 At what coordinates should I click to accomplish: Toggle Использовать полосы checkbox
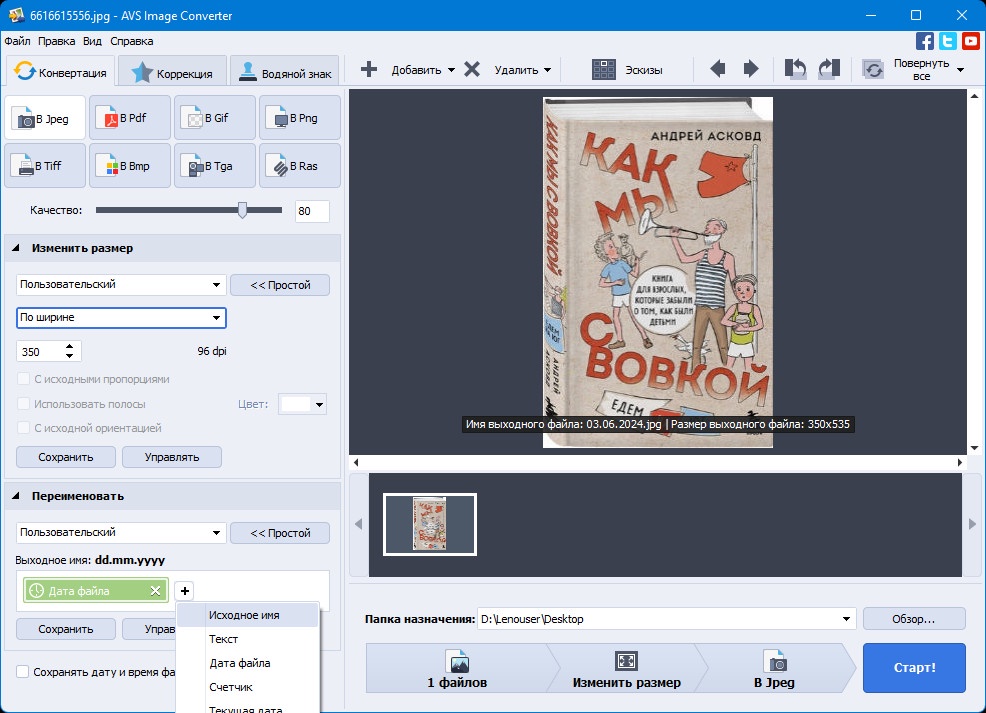point(23,404)
